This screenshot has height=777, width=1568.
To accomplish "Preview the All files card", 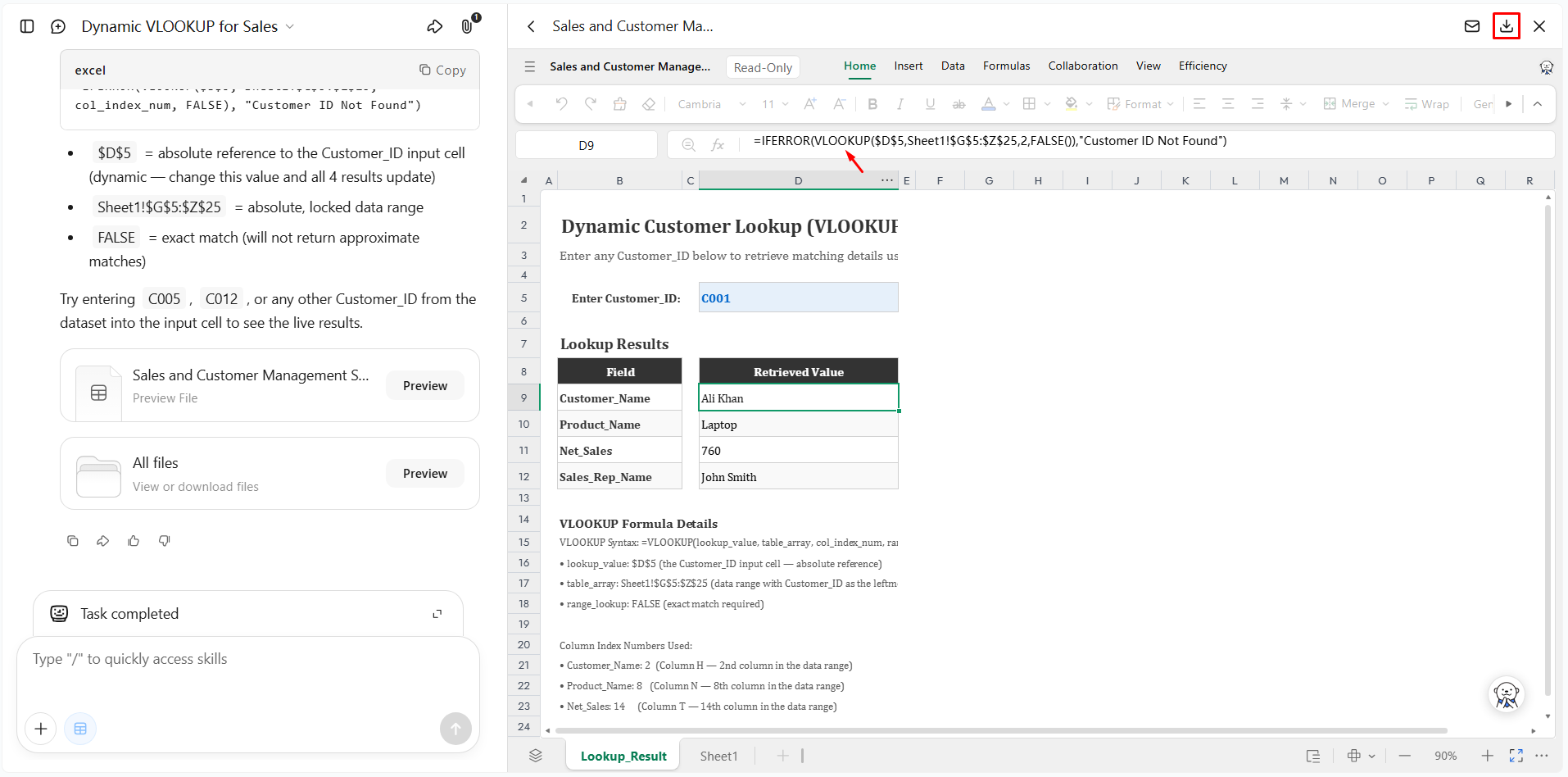I will pos(424,473).
